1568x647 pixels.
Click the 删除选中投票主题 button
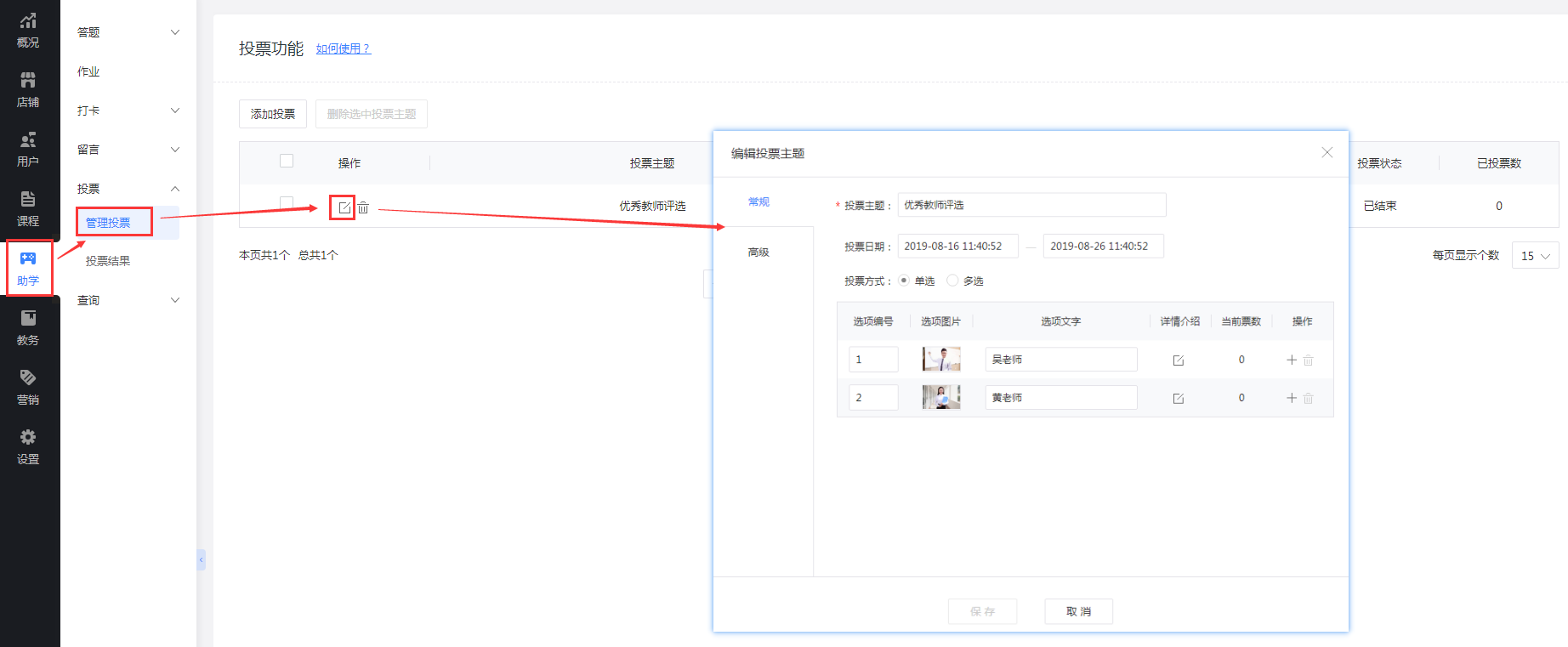point(372,114)
